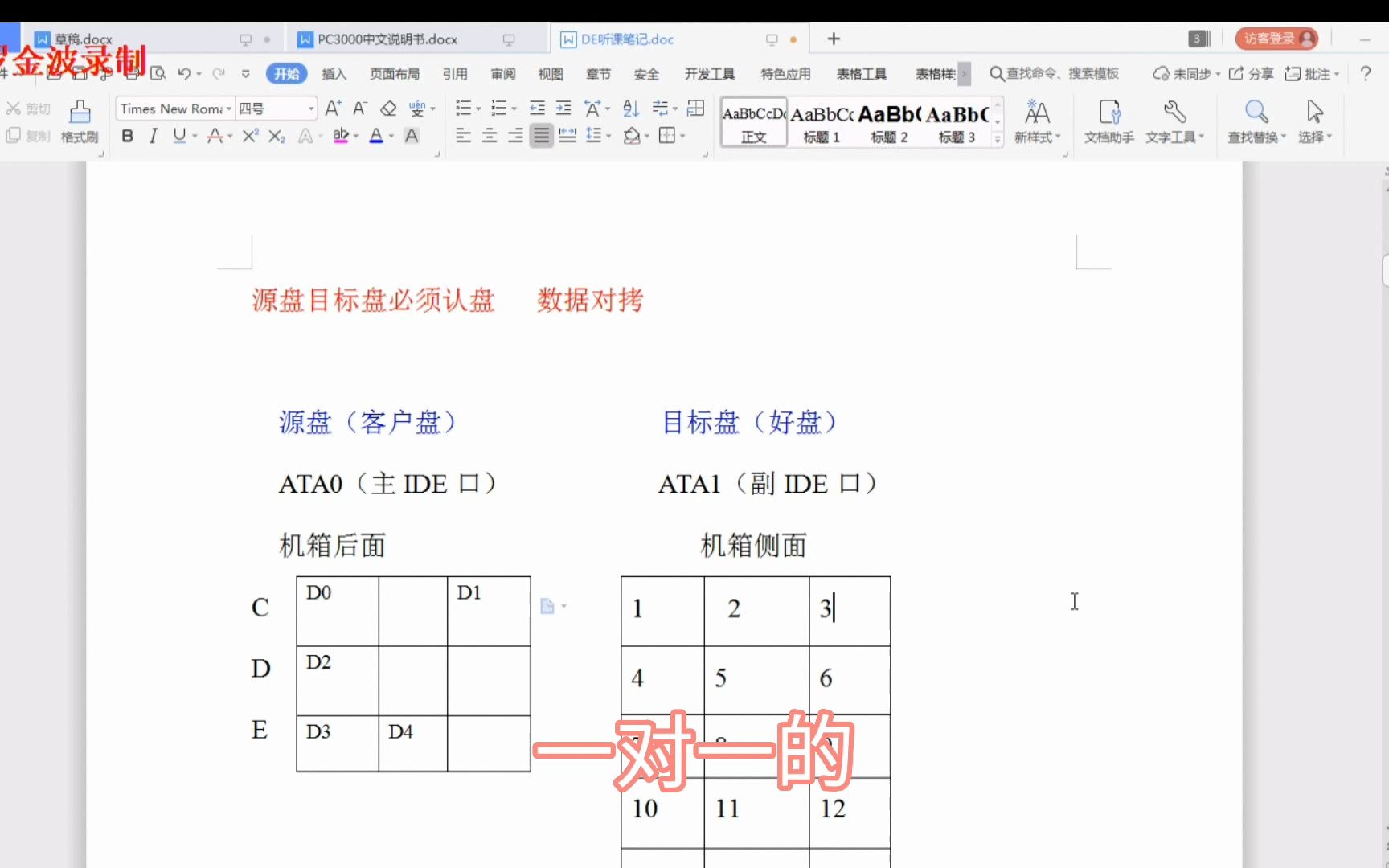The height and width of the screenshot is (868, 1389).
Task: Select the 格式刷 format painter tool
Action: 78,121
